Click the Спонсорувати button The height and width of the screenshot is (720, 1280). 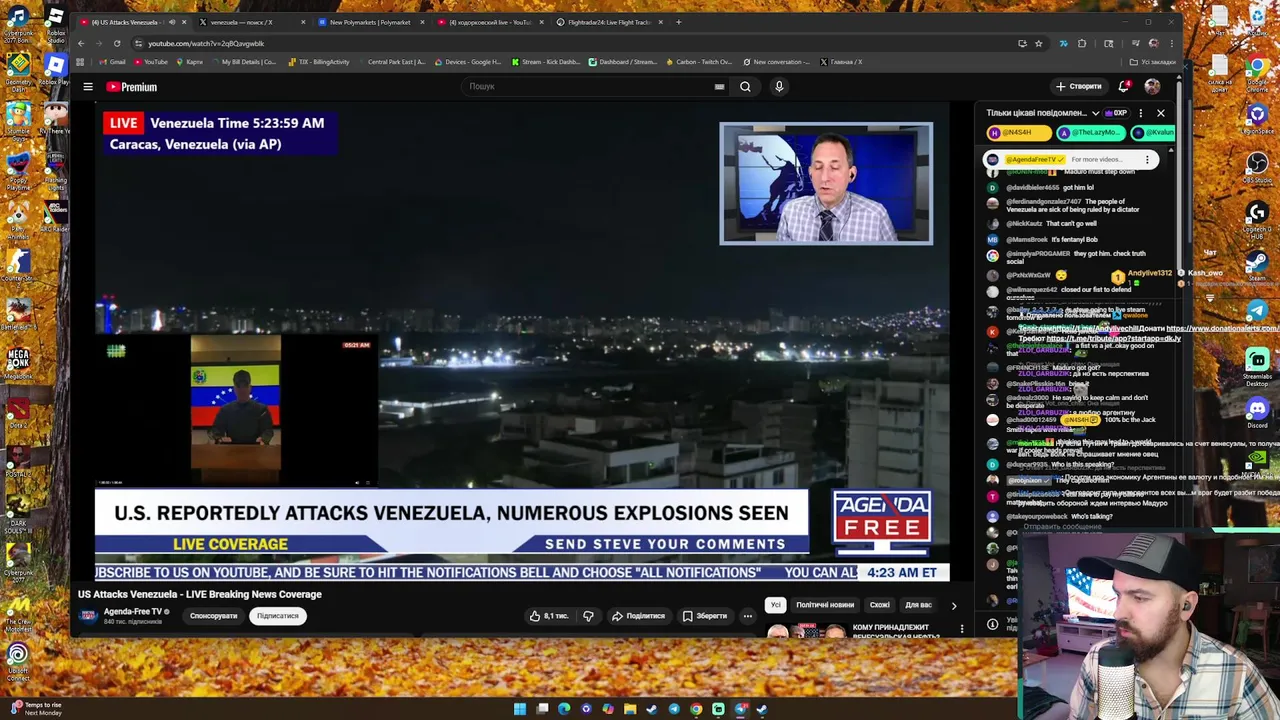pos(214,616)
